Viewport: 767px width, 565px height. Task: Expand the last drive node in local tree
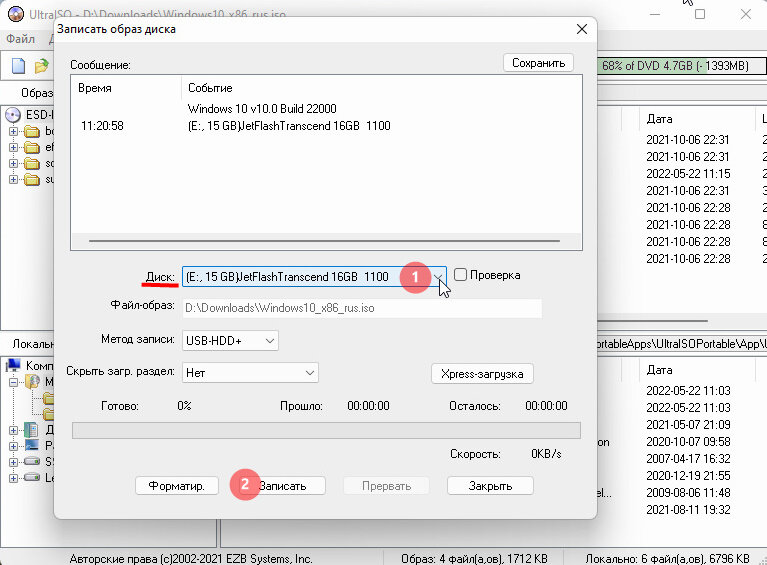pyautogui.click(x=13, y=477)
